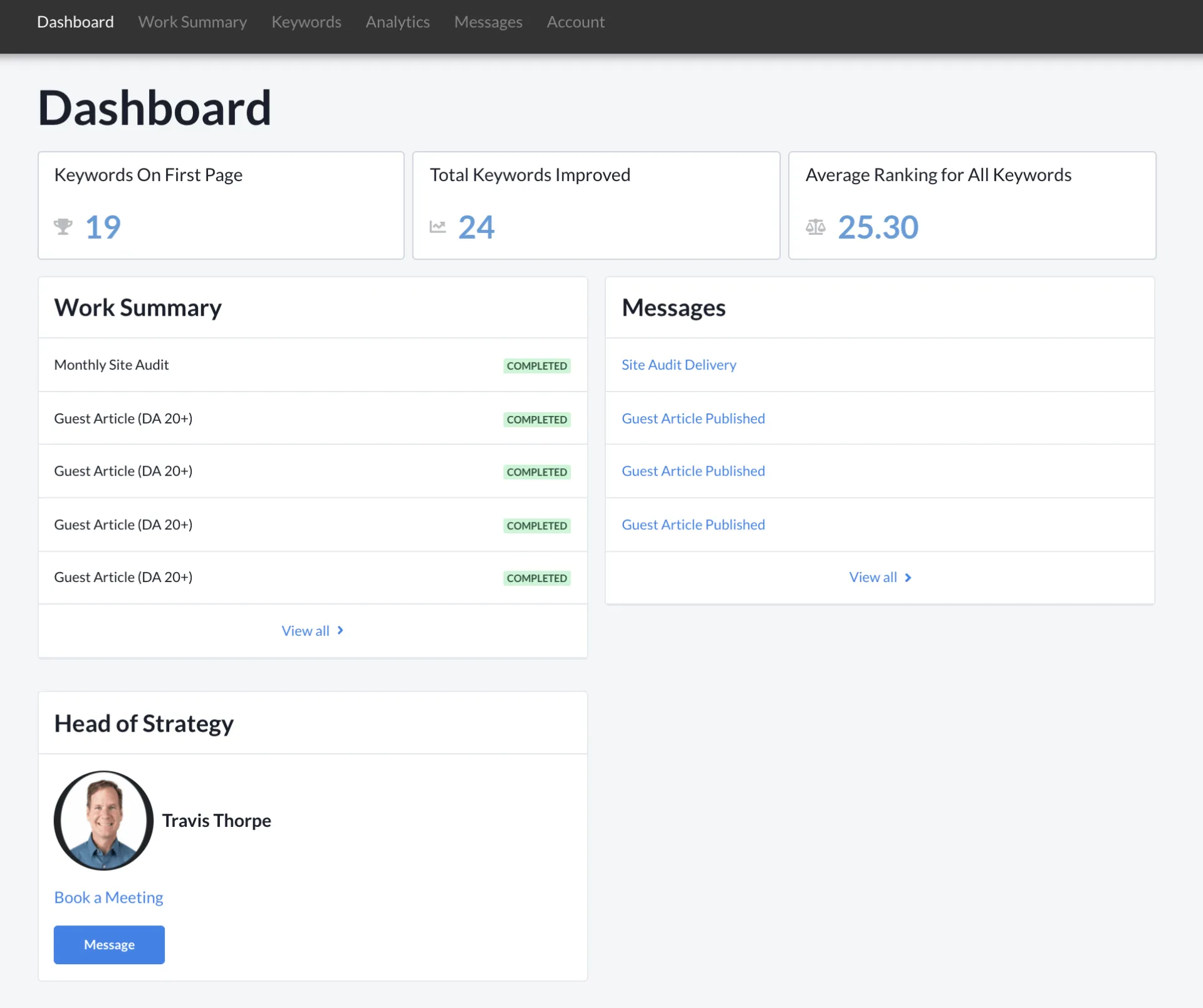
Task: Click Travis Thorpe's profile photo
Action: (x=103, y=820)
